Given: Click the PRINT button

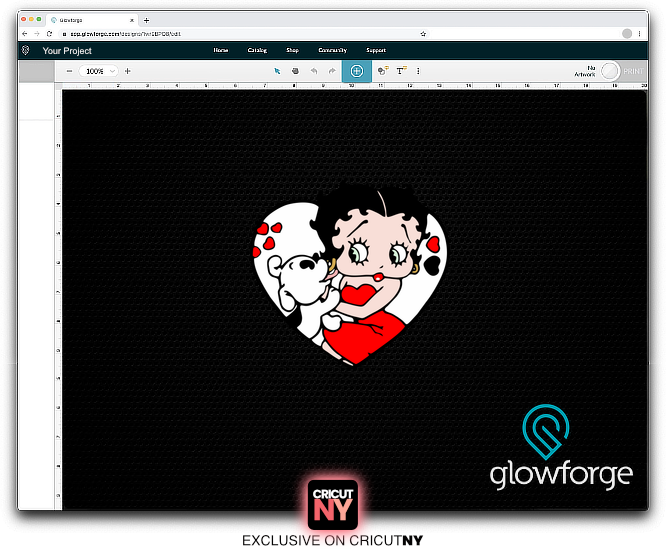Looking at the screenshot, I should tap(633, 71).
